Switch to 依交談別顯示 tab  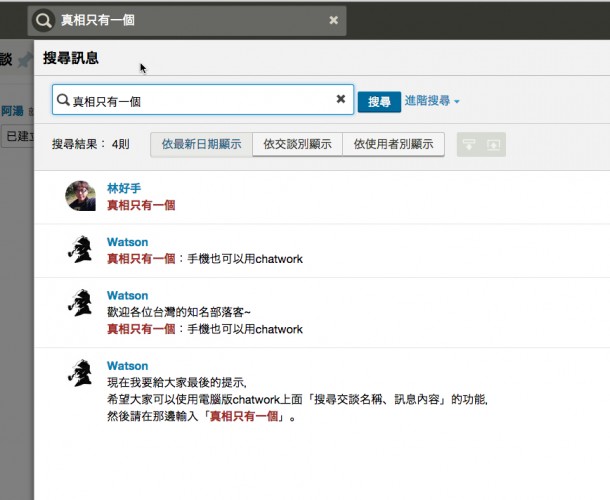click(x=297, y=144)
